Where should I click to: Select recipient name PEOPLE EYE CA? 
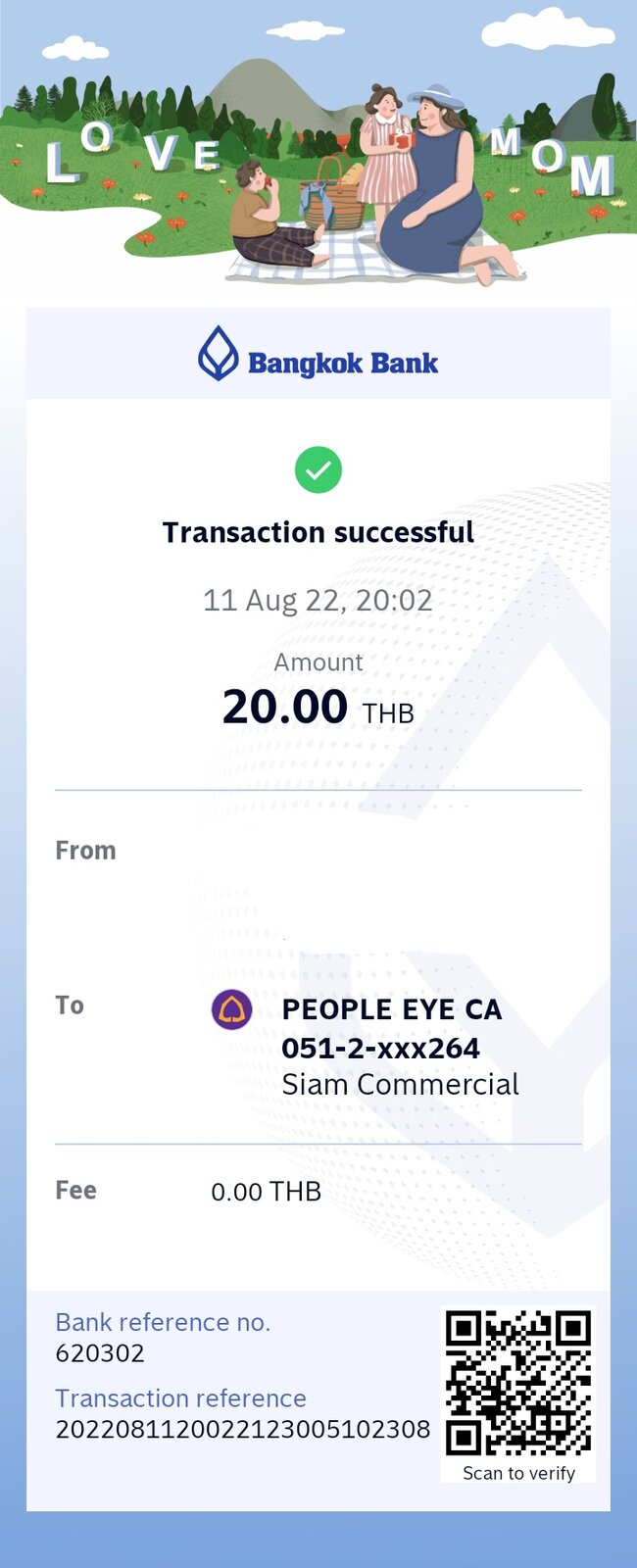point(392,1010)
